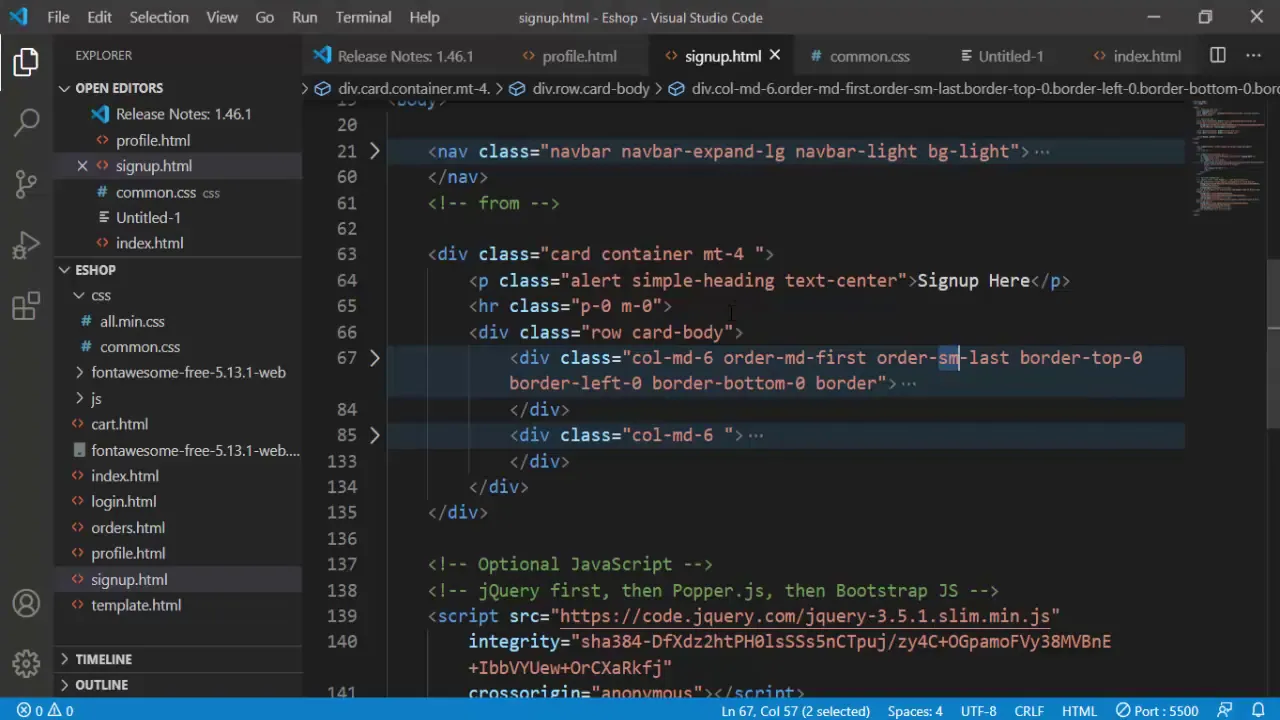Open cart.html in the file tree
The height and width of the screenshot is (720, 1280).
(119, 425)
